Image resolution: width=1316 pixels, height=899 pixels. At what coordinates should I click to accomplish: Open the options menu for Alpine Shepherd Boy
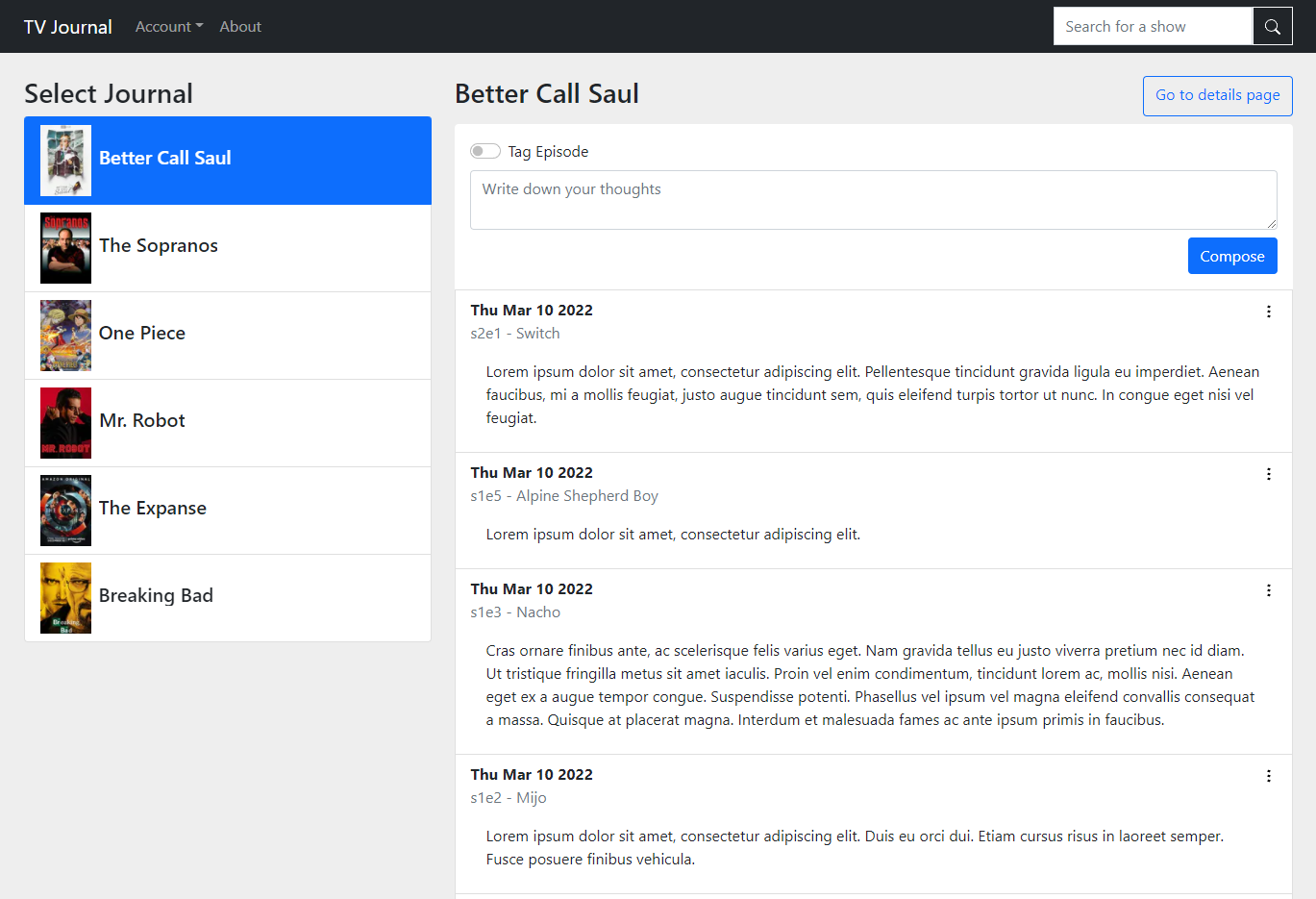coord(1268,474)
